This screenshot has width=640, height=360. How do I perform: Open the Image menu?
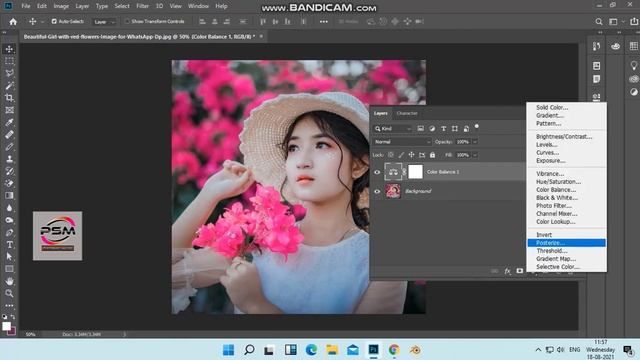61,6
